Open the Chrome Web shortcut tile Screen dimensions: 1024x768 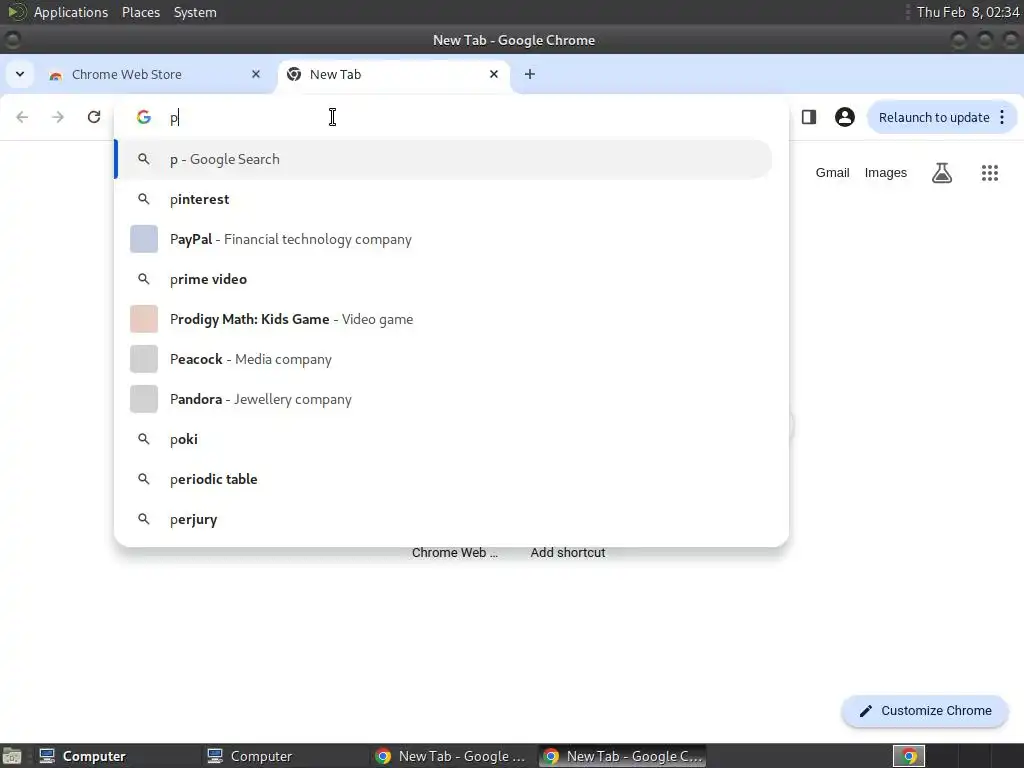455,552
